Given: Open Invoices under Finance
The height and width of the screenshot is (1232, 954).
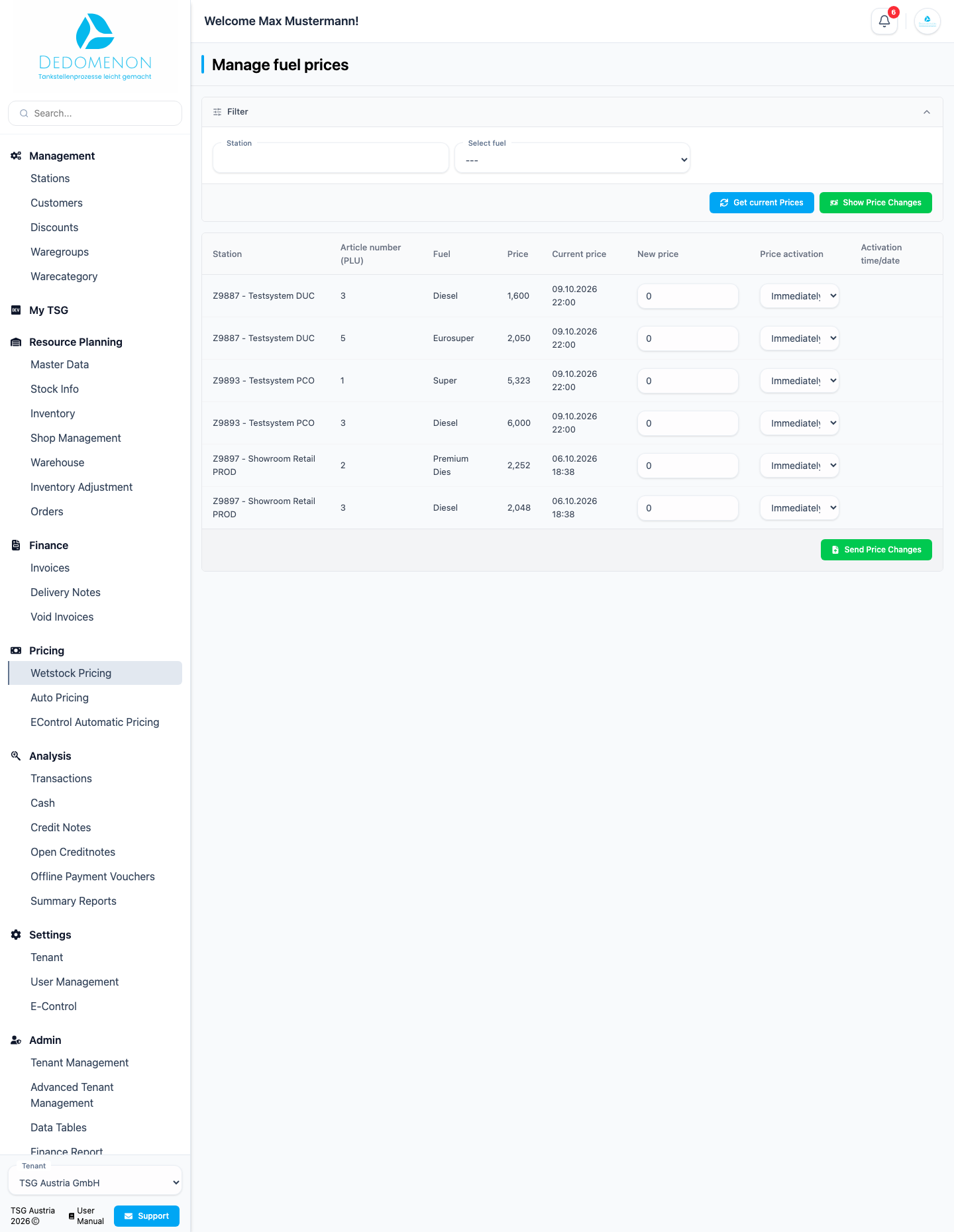Looking at the screenshot, I should [x=50, y=568].
